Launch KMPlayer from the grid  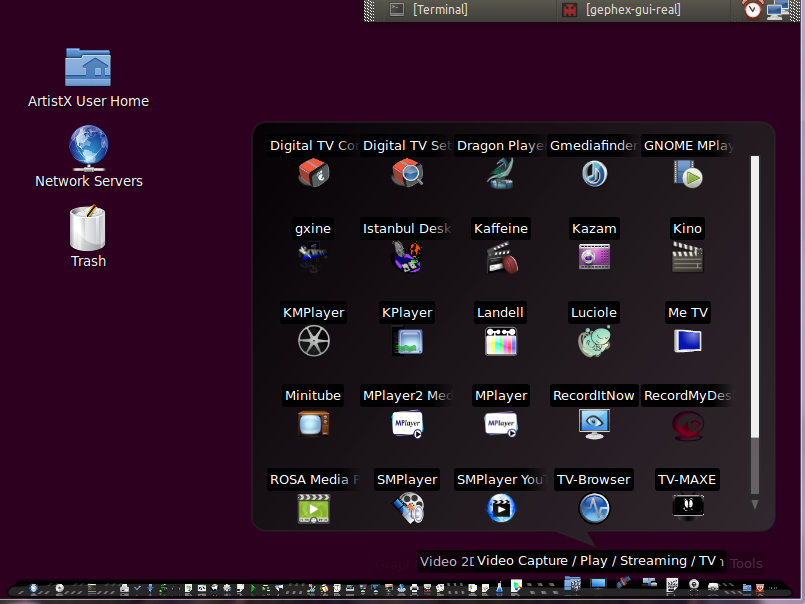point(313,341)
